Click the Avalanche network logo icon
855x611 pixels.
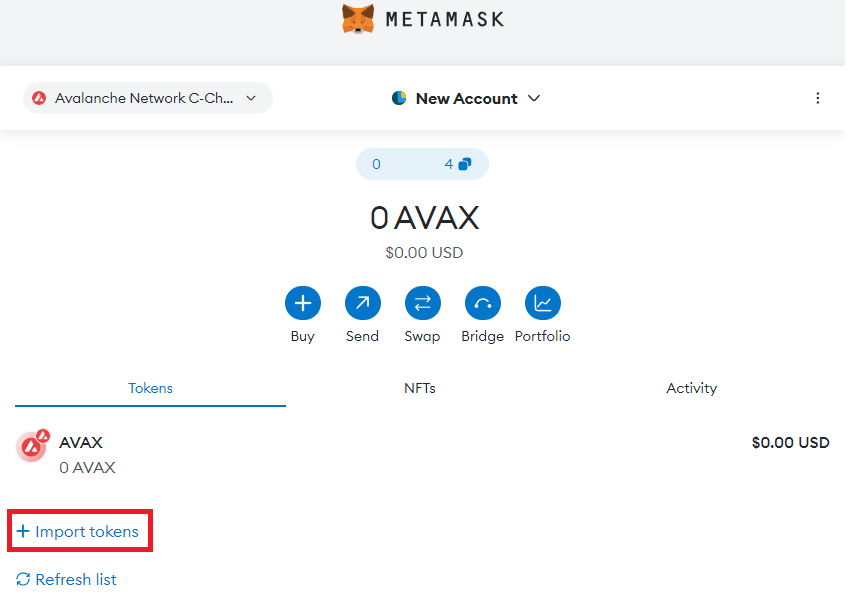click(39, 99)
